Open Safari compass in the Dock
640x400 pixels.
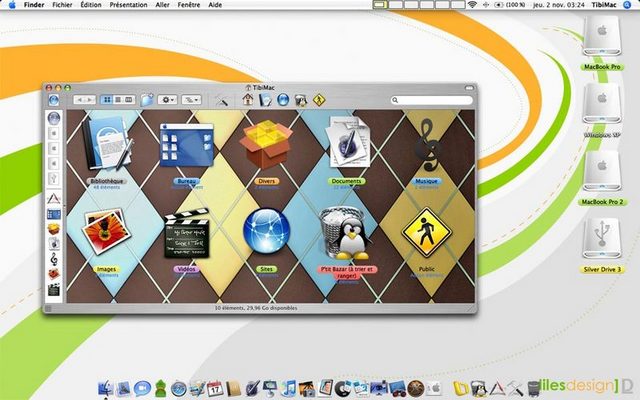[x=179, y=389]
